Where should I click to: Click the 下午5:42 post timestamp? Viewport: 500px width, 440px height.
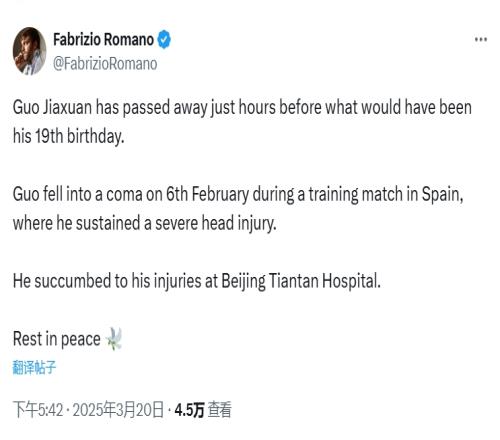tap(38, 410)
